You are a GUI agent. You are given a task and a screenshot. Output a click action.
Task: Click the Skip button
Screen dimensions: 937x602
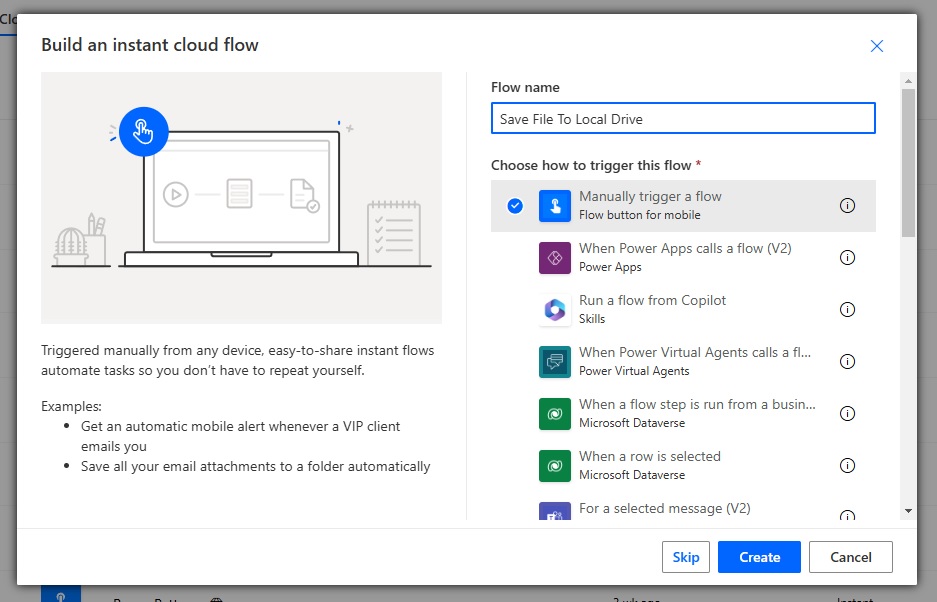point(685,557)
